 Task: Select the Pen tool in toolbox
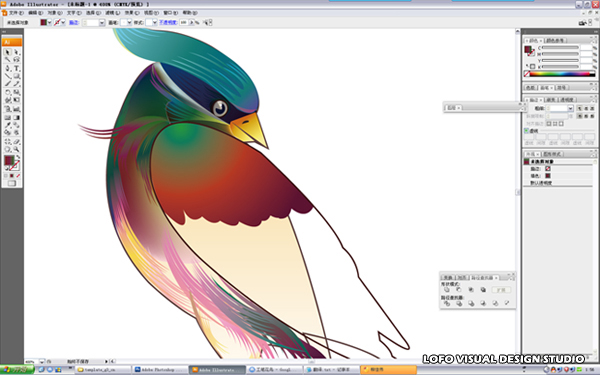(7, 68)
